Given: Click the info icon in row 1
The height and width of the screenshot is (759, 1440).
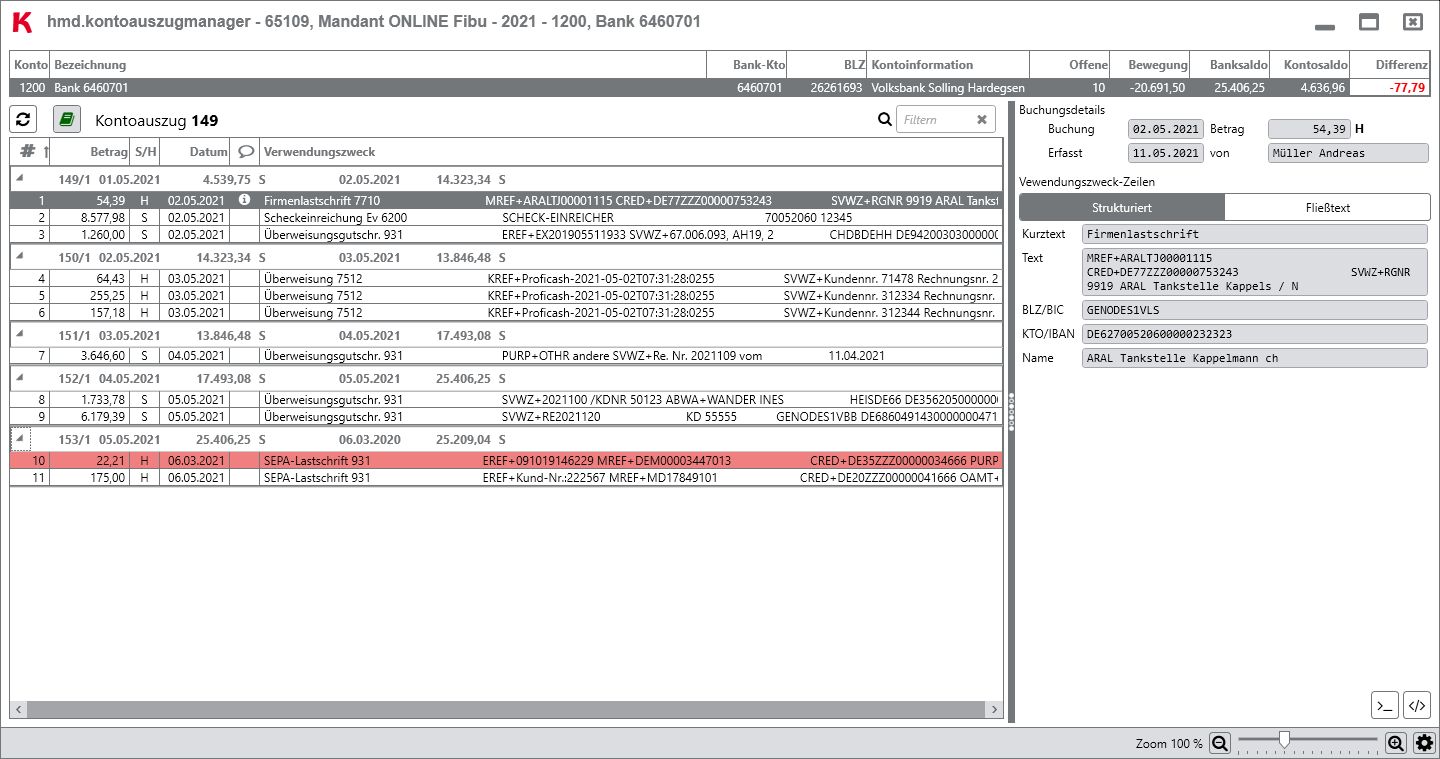Looking at the screenshot, I should point(244,200).
